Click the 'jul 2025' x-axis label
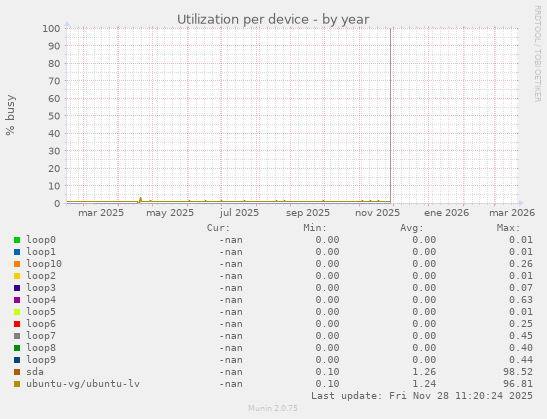Screen dimensions: 547x419 tap(239, 213)
